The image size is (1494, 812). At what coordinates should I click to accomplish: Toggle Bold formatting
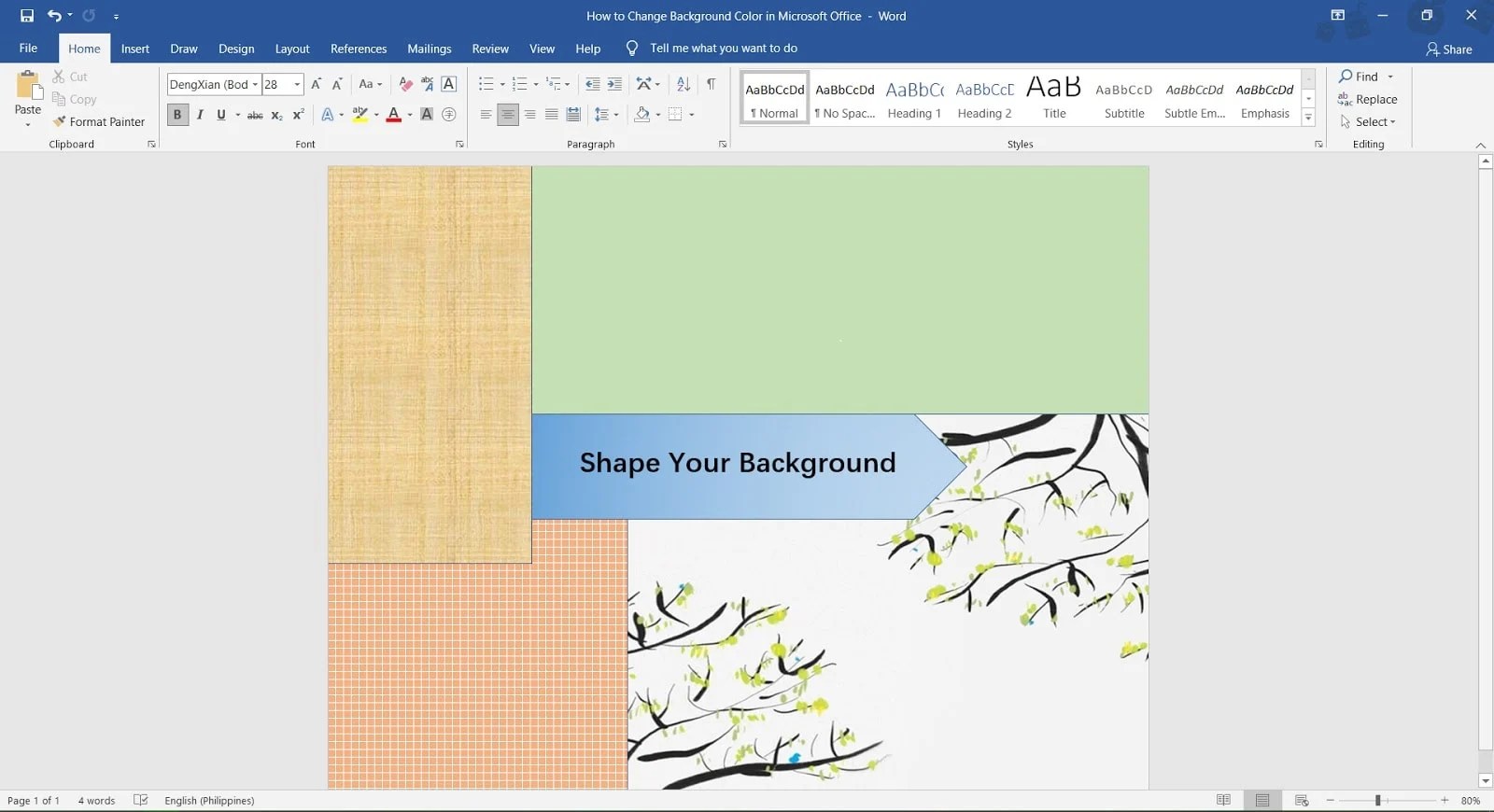pyautogui.click(x=176, y=115)
